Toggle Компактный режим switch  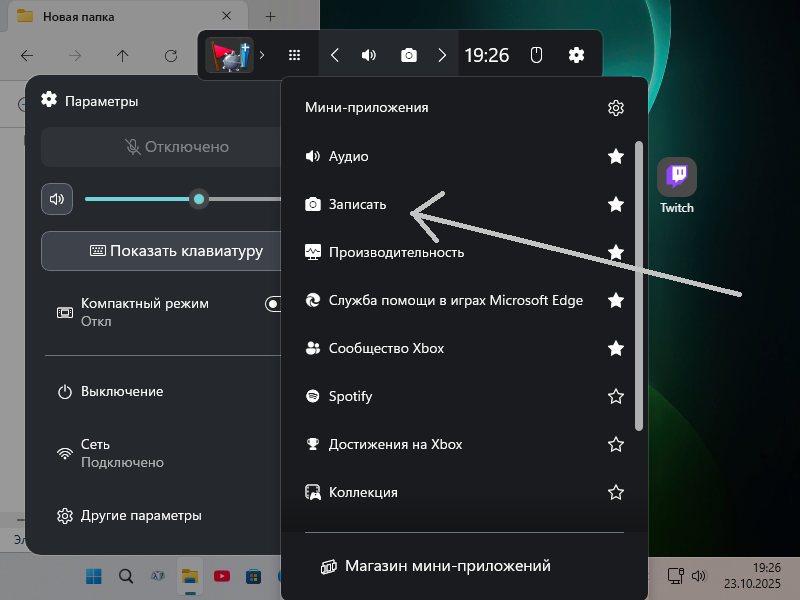[273, 304]
